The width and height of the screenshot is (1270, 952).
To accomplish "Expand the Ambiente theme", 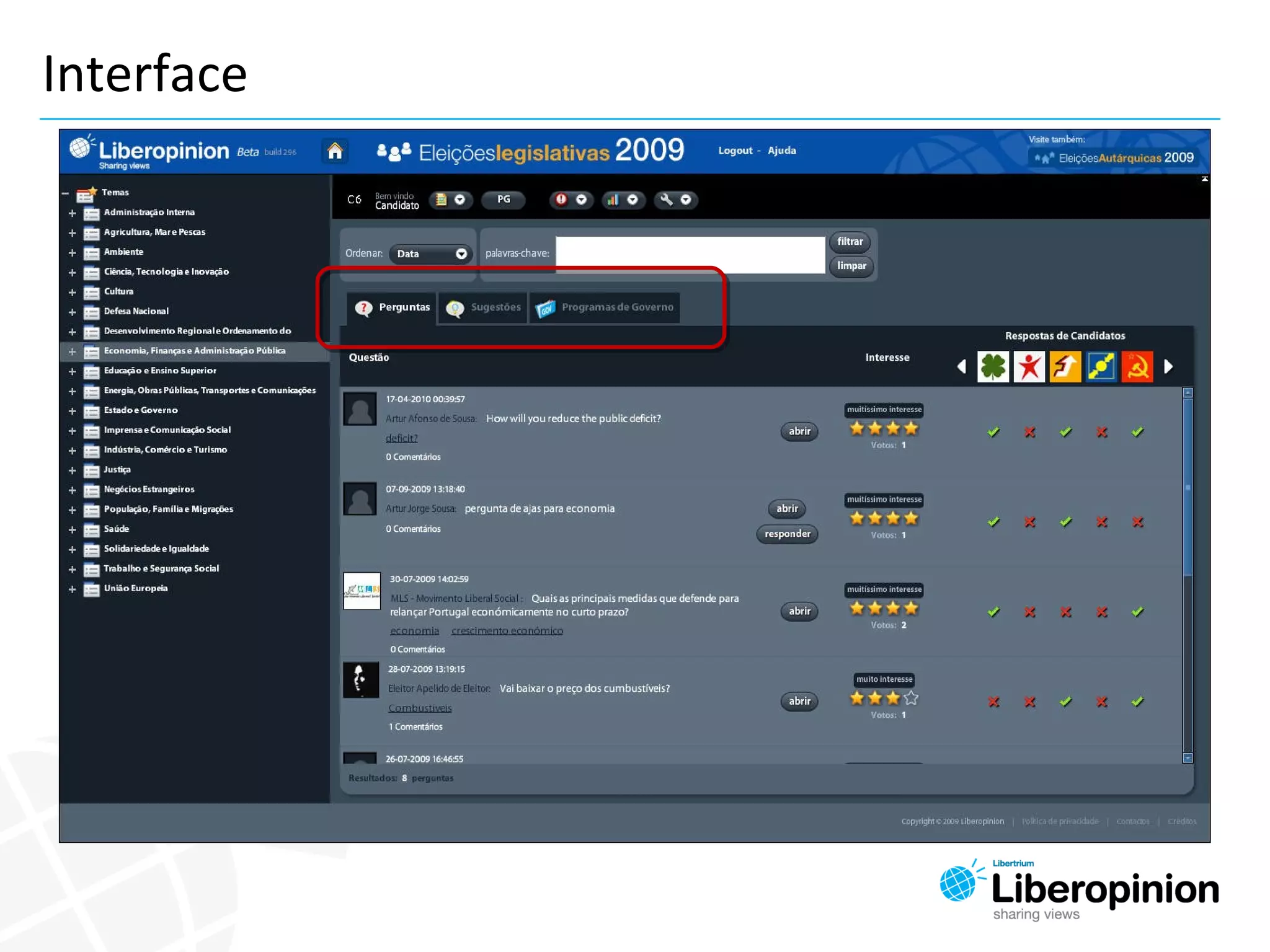I will (72, 253).
